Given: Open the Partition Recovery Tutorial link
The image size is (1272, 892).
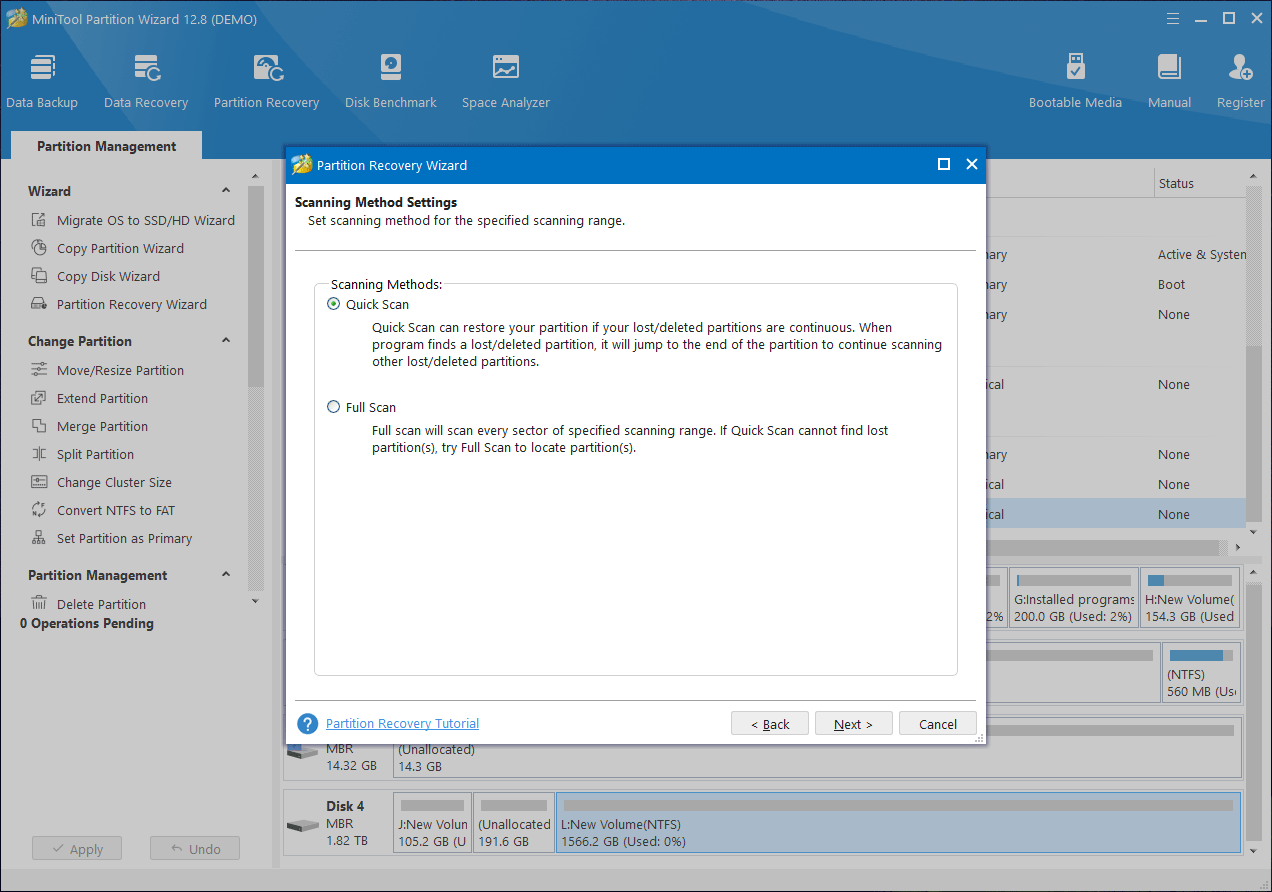Looking at the screenshot, I should 402,724.
